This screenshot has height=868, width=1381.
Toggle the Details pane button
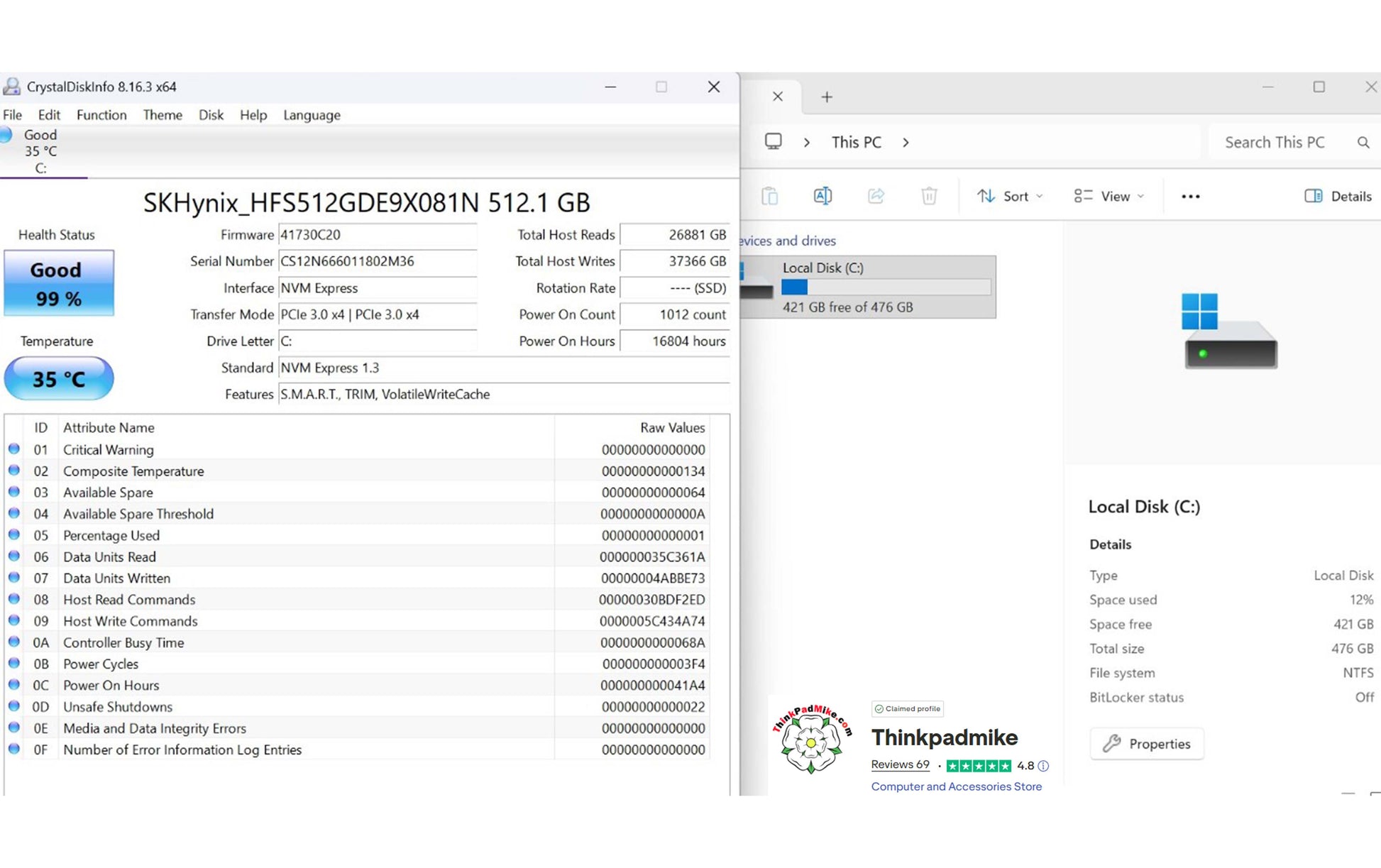1338,197
